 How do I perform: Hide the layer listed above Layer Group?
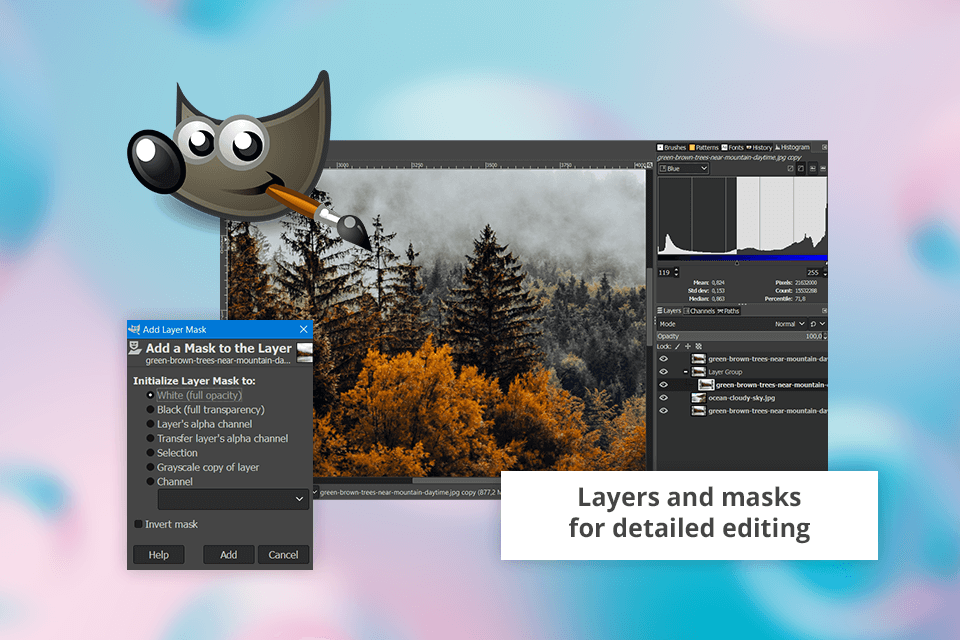pos(664,359)
